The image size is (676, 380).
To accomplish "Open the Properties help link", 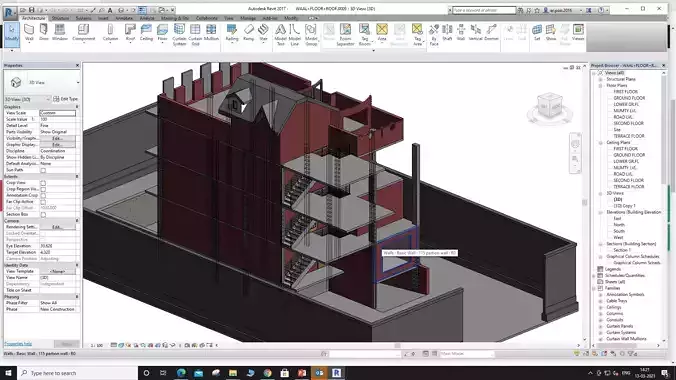I will click(18, 344).
